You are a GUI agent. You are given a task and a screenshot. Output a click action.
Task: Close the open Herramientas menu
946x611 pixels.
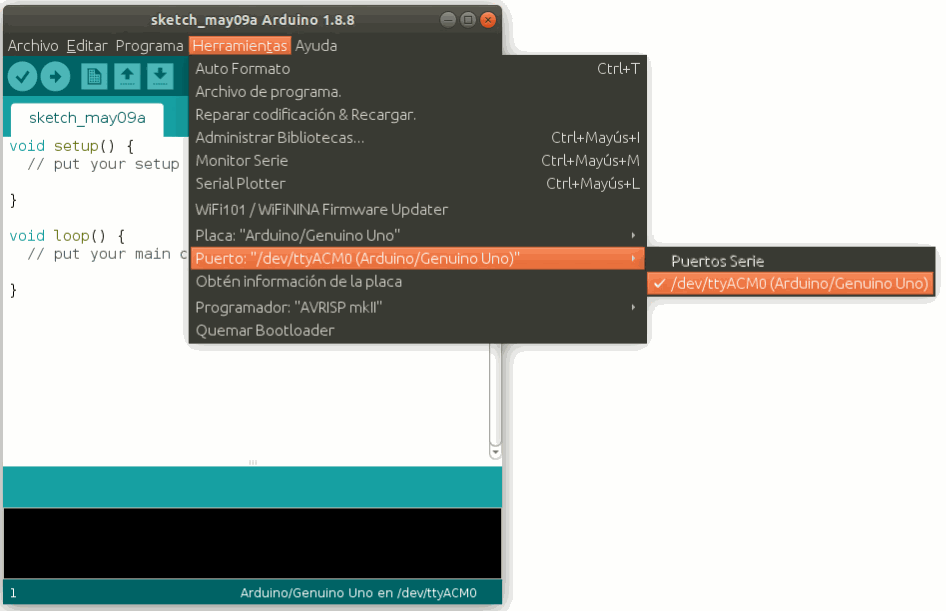[x=240, y=46]
